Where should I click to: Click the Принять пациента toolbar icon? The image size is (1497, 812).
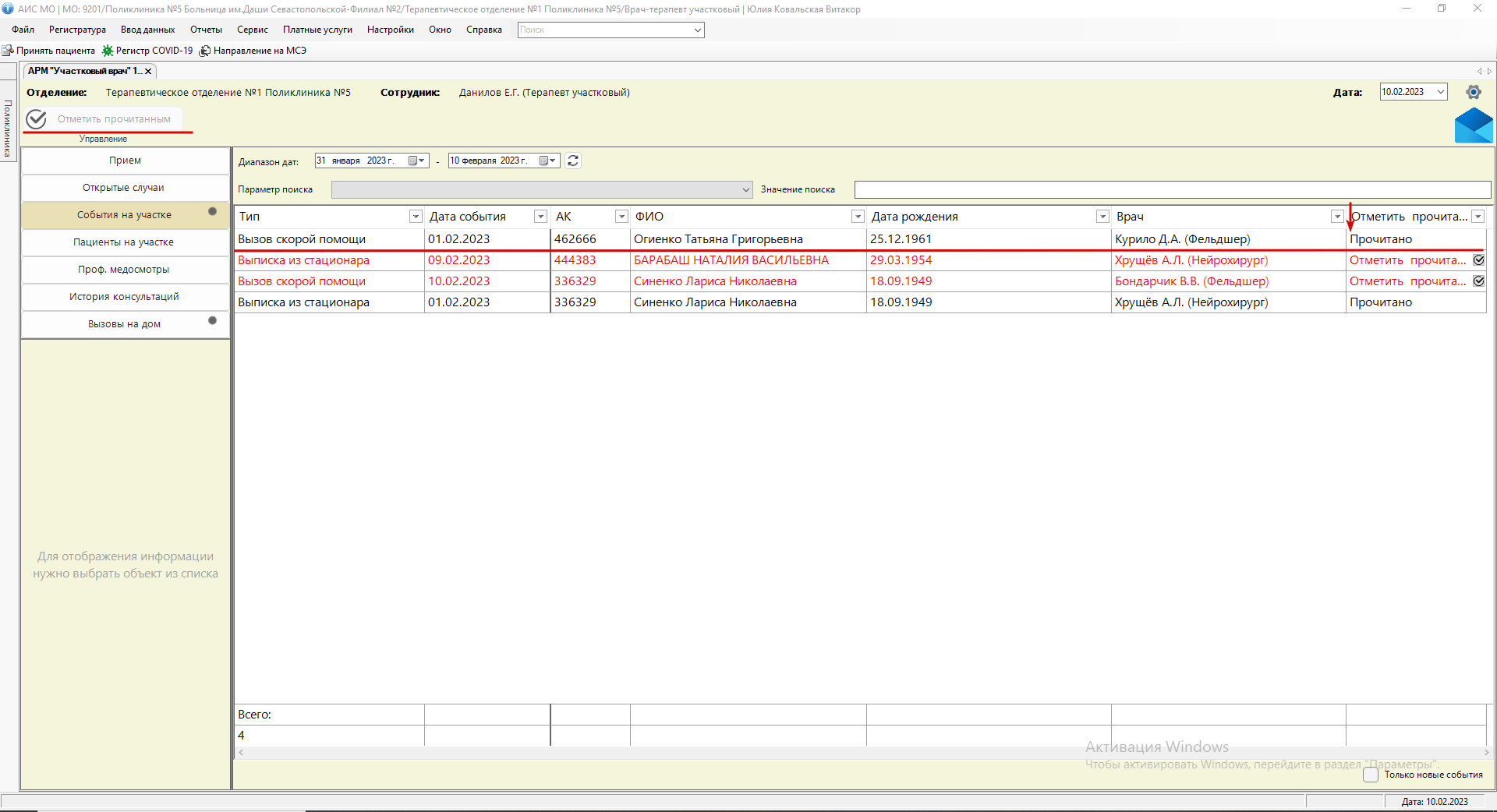click(x=8, y=51)
